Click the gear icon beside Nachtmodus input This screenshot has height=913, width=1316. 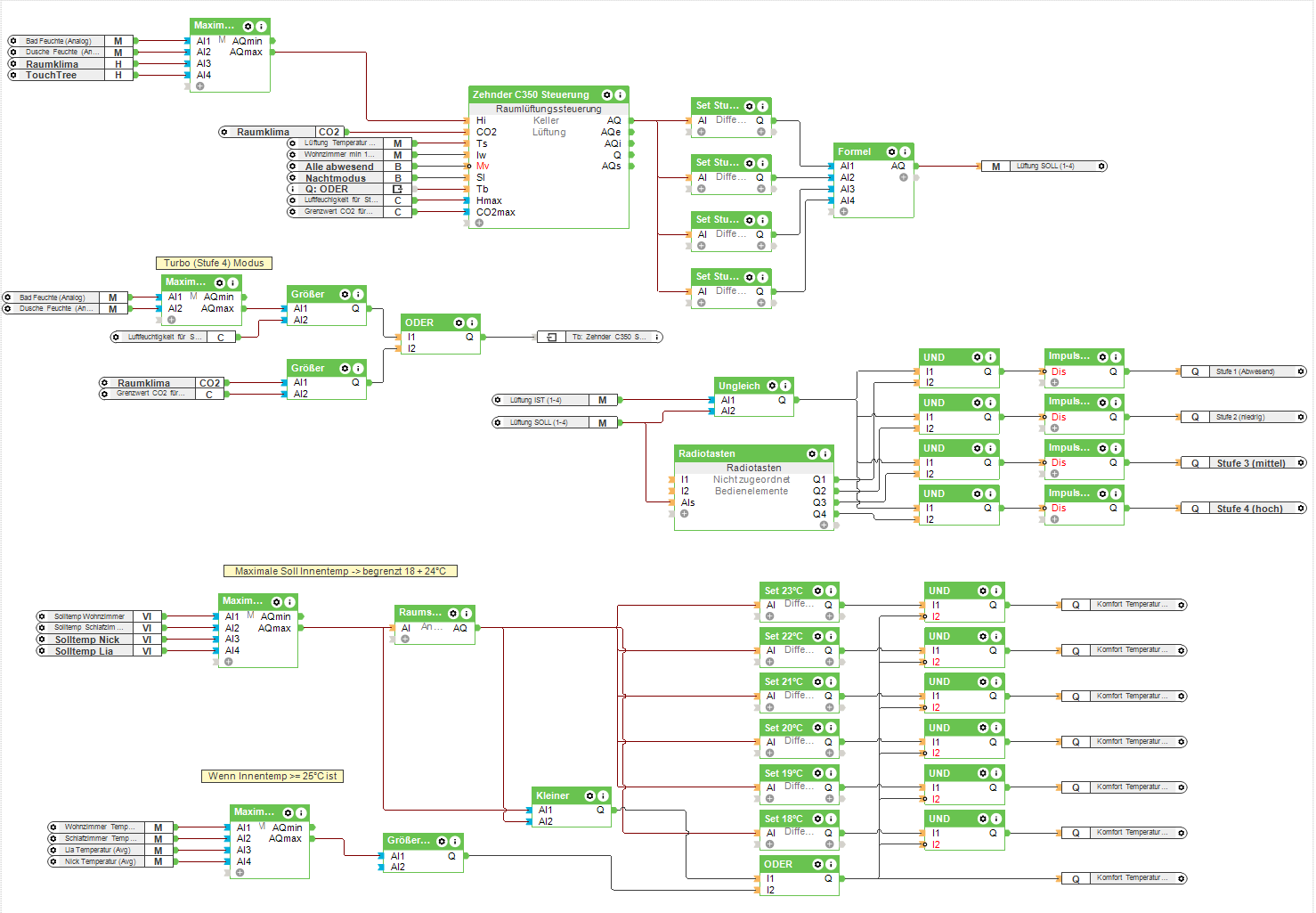pos(292,178)
